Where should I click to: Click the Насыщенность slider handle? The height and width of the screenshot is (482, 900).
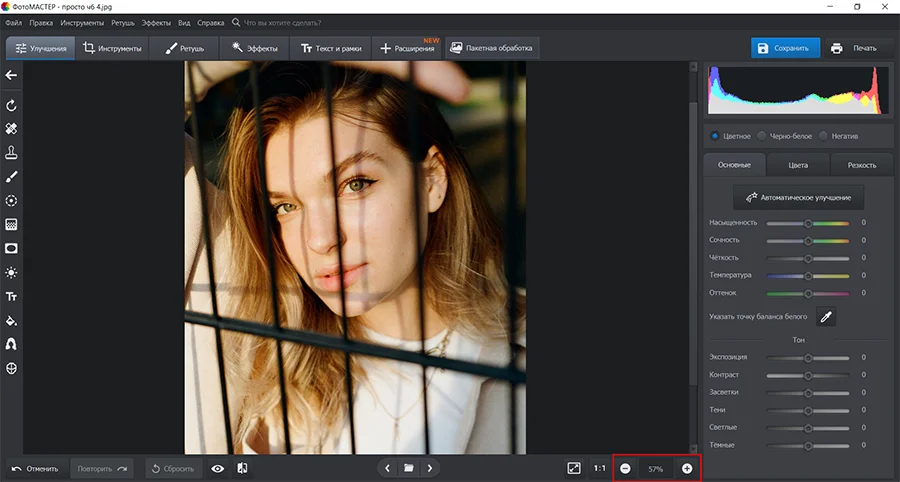[808, 223]
